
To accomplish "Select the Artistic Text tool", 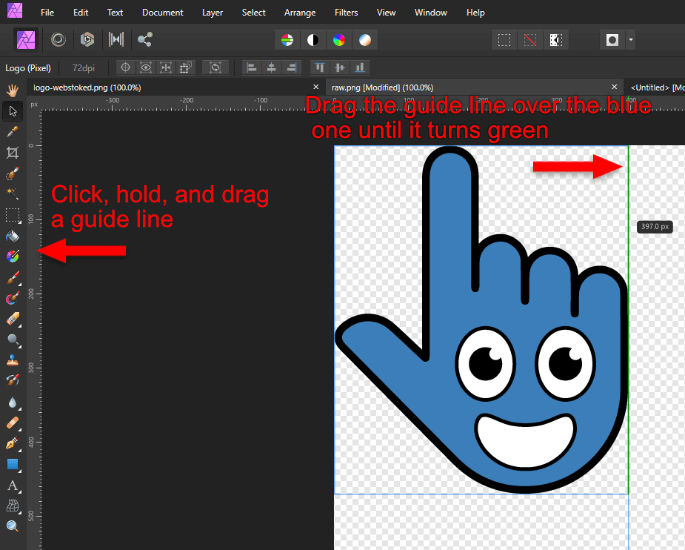I will 13,485.
